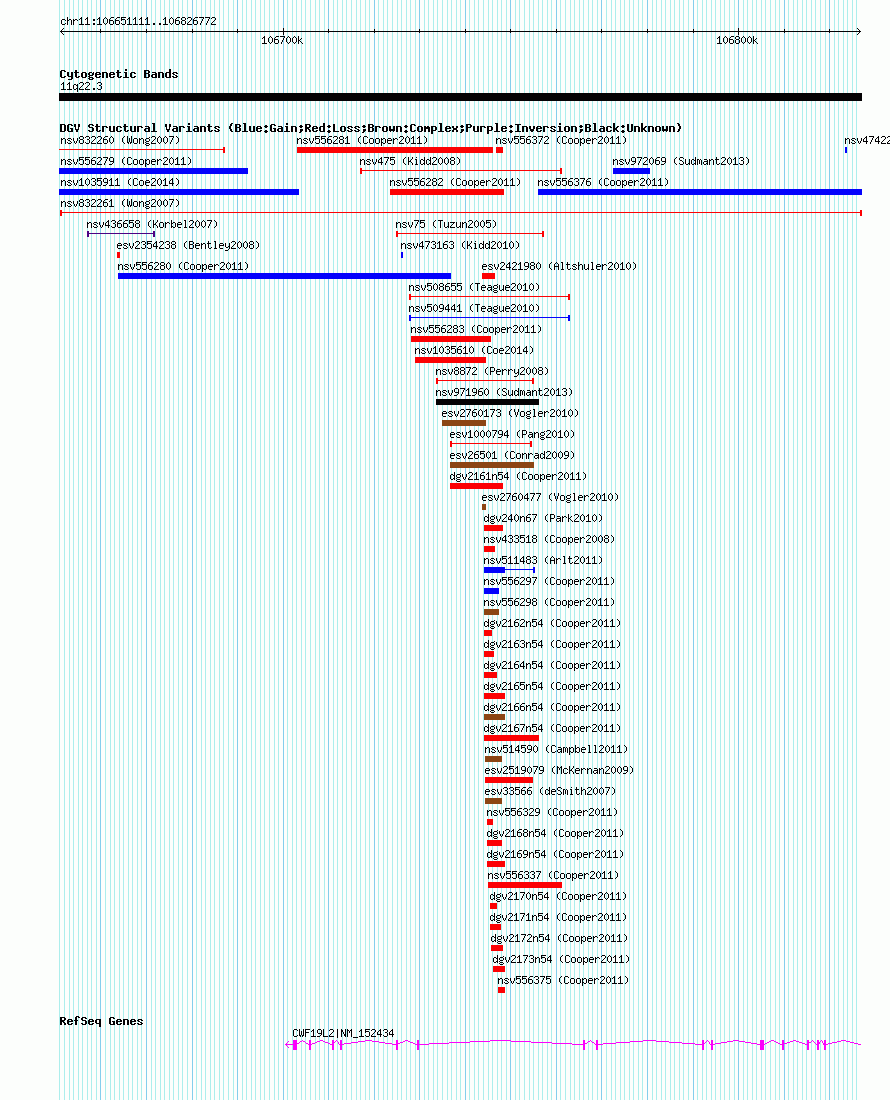The height and width of the screenshot is (1100, 890).
Task: Select dgv2167n54 (Cooper2011) variant
Action: pos(511,739)
